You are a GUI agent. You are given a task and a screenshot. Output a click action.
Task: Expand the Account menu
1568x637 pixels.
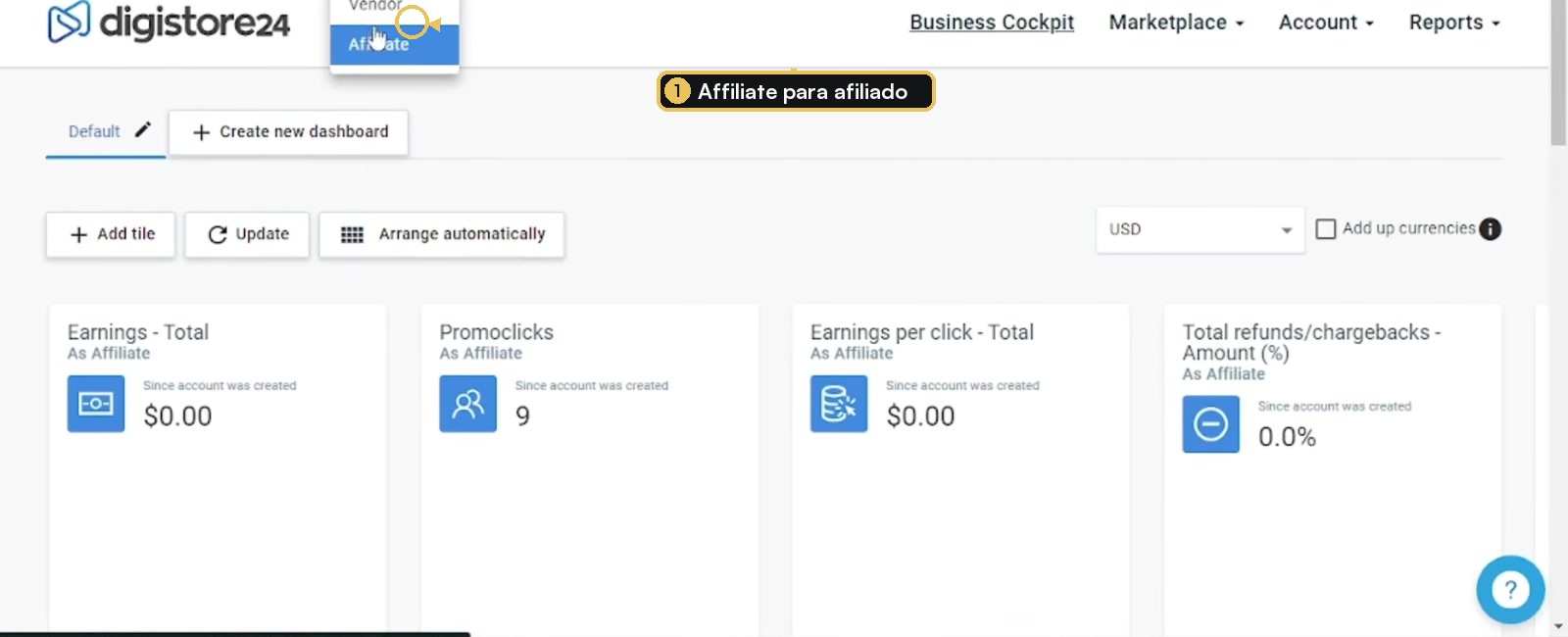1326,23
